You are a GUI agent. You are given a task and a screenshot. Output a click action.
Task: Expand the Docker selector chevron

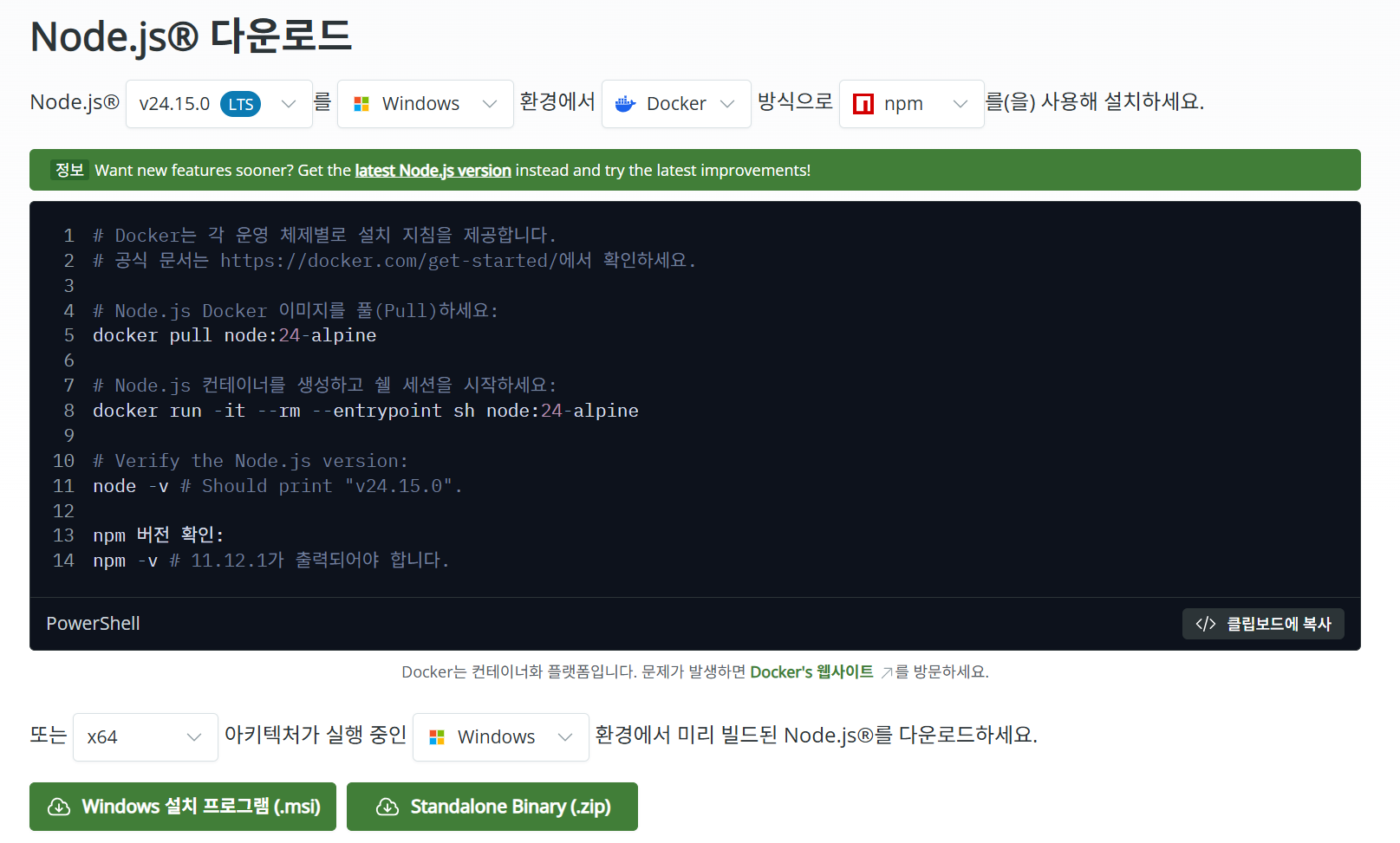[727, 104]
